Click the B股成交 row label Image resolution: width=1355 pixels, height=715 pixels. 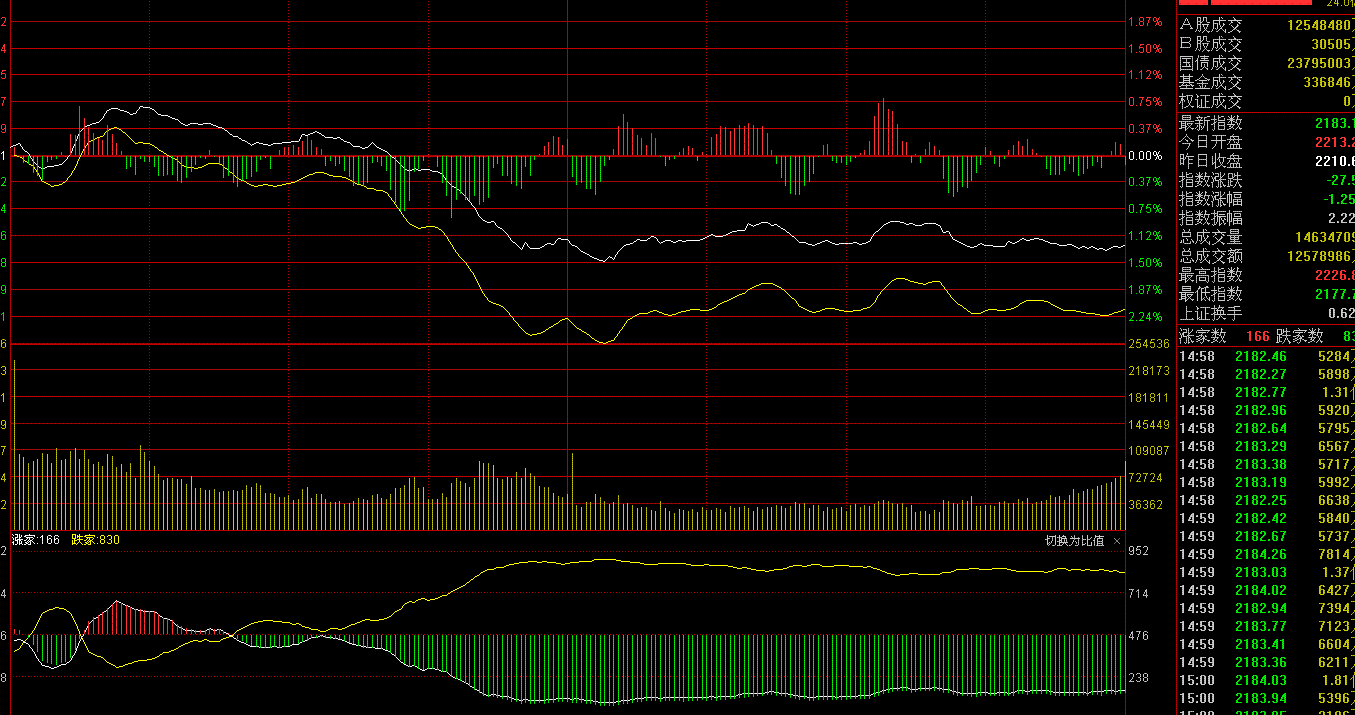(1210, 44)
